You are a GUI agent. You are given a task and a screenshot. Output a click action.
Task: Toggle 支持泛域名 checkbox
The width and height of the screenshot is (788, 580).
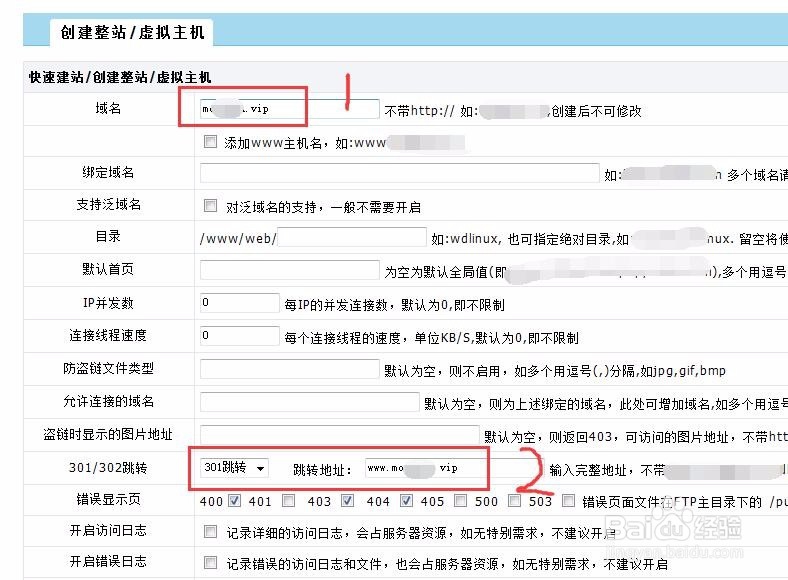click(210, 206)
